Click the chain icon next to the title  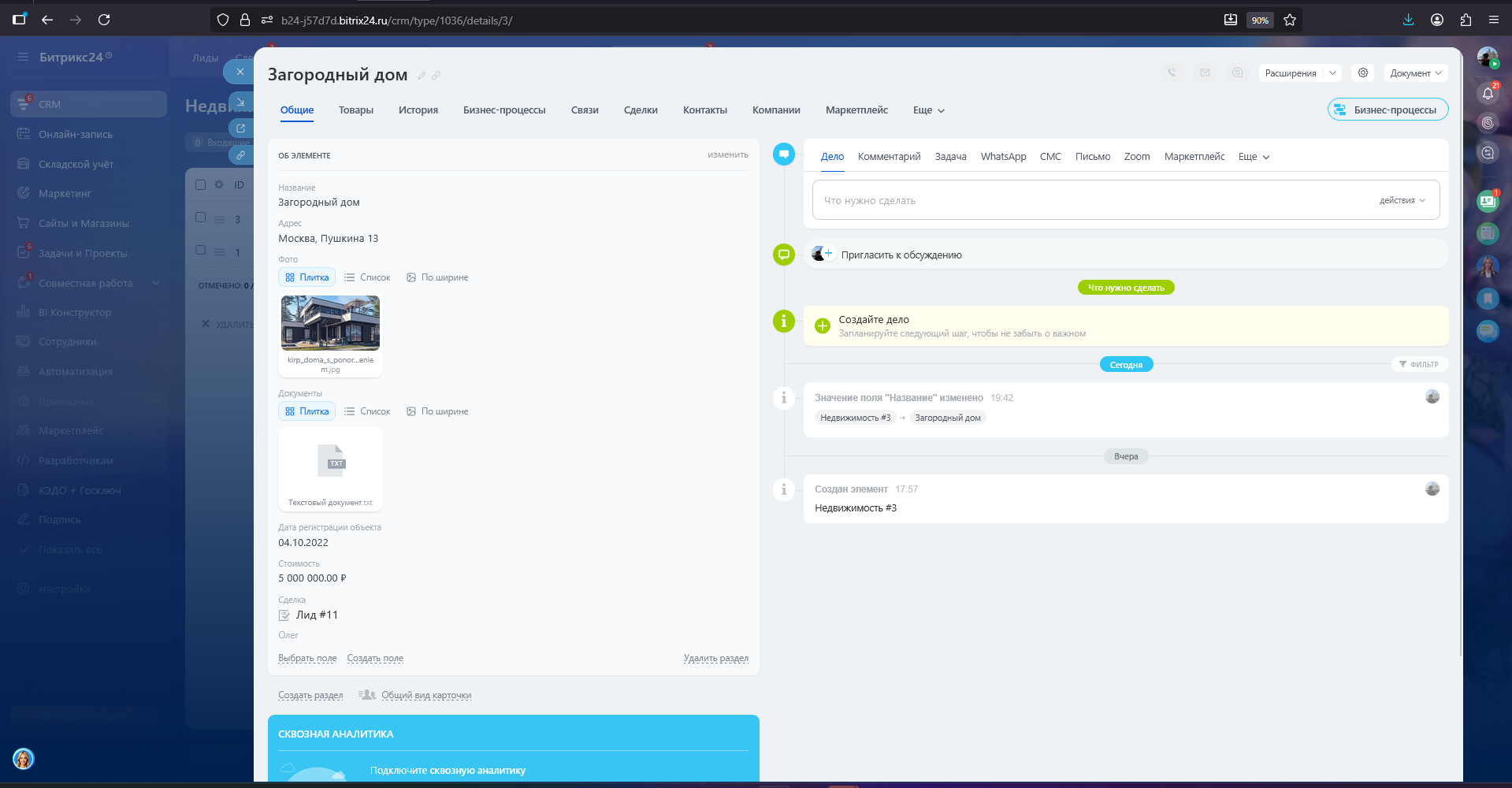[436, 76]
